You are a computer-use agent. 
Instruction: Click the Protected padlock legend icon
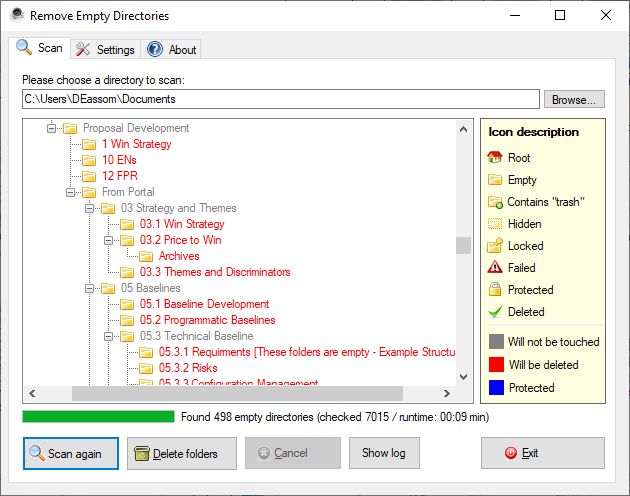tap(495, 289)
